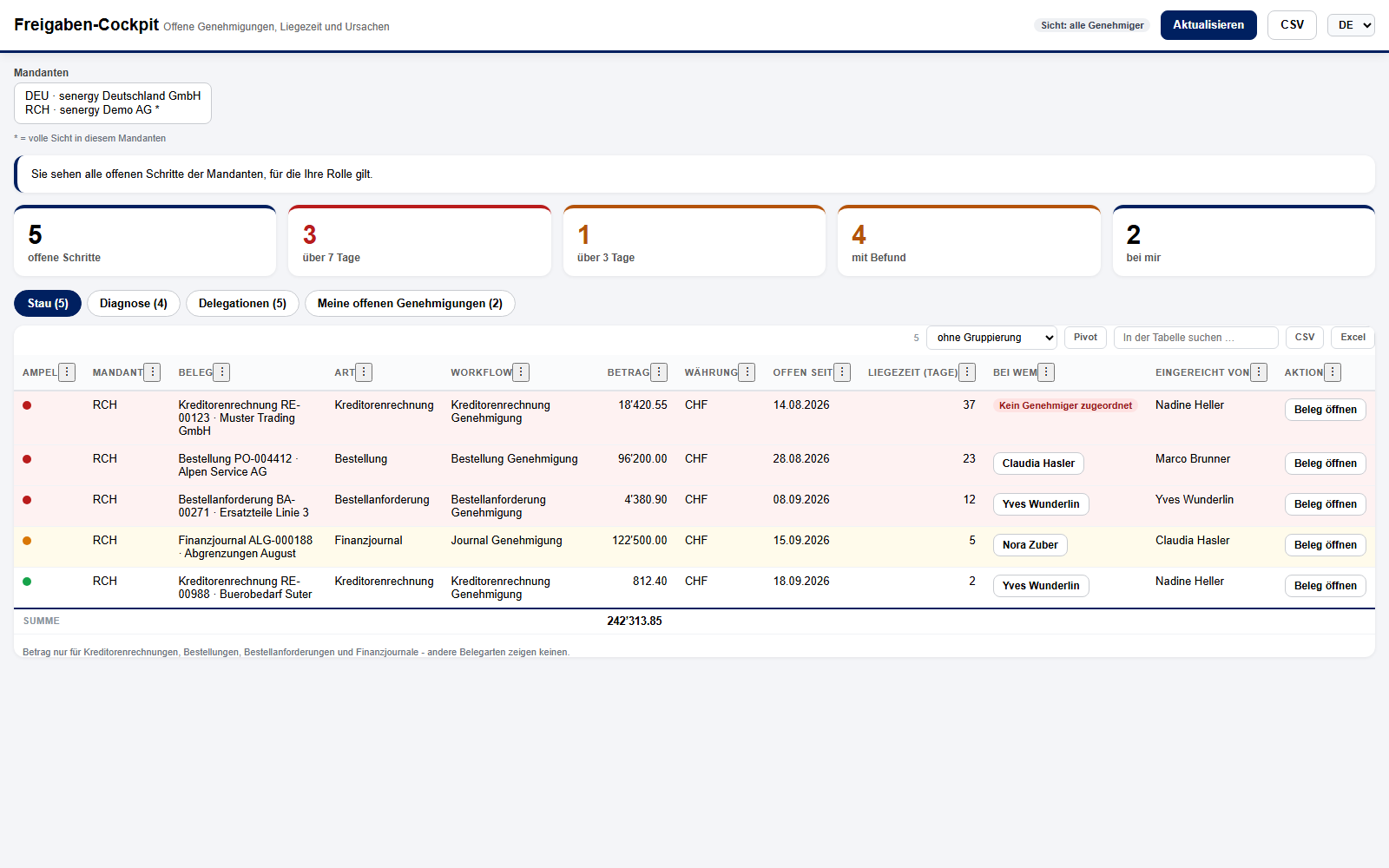Open the Aktion column menu icon

click(1333, 372)
